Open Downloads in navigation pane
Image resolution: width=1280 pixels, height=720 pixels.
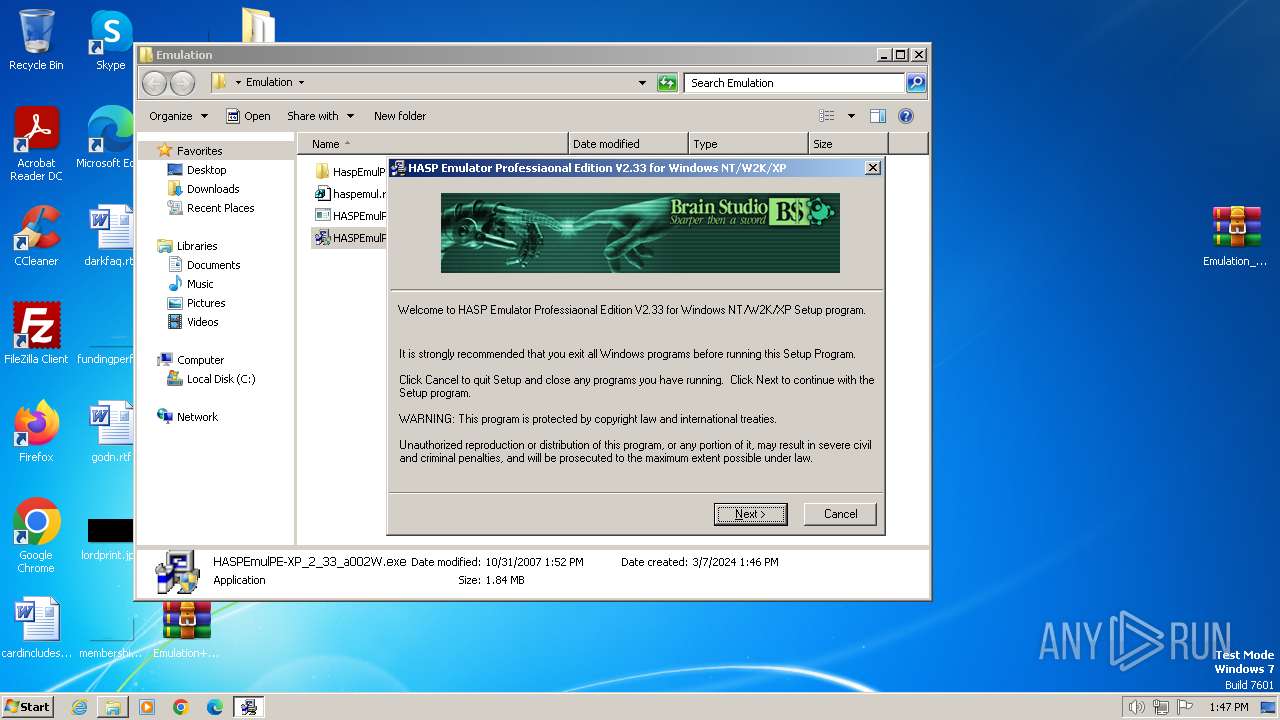pos(212,189)
